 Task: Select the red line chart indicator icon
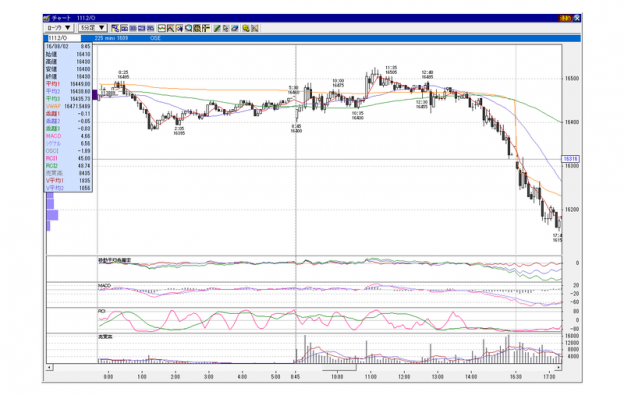162,28
